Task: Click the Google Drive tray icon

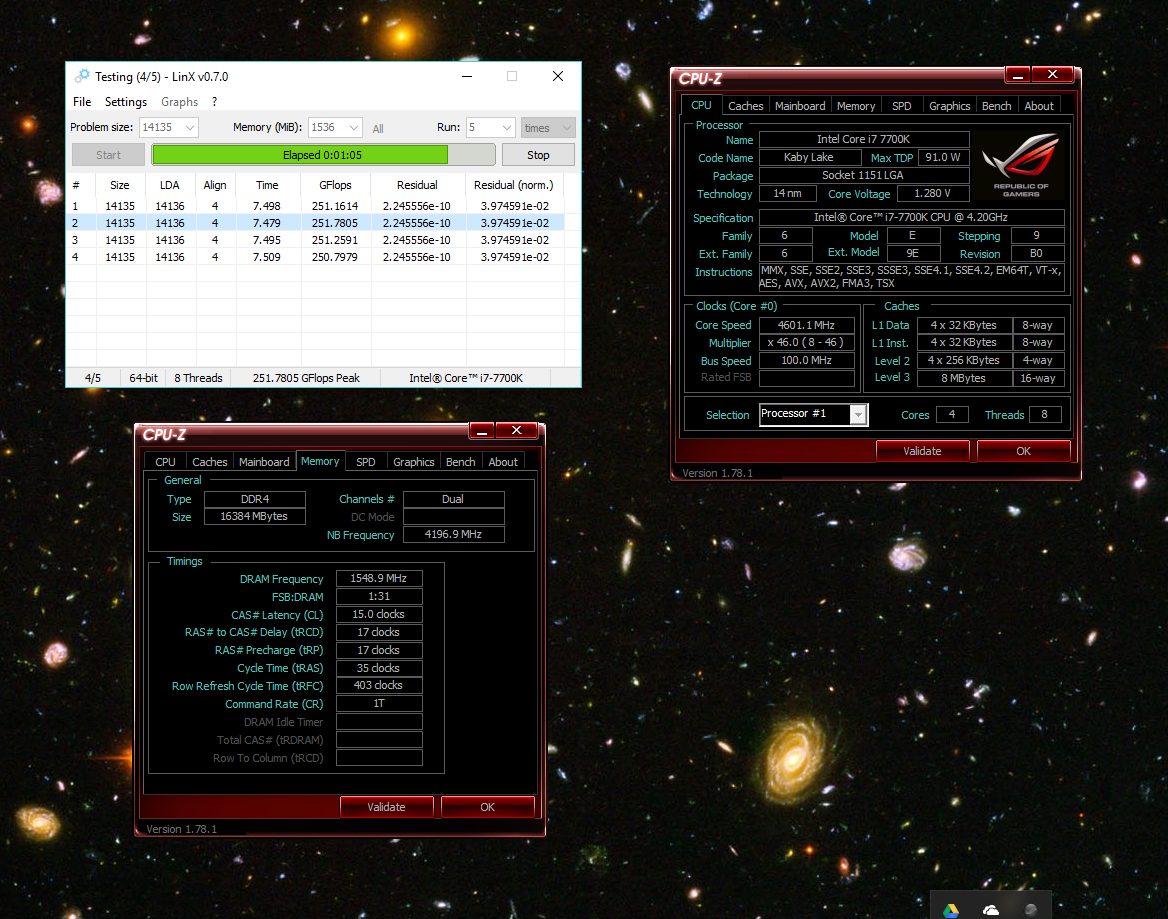Action: pyautogui.click(x=951, y=910)
